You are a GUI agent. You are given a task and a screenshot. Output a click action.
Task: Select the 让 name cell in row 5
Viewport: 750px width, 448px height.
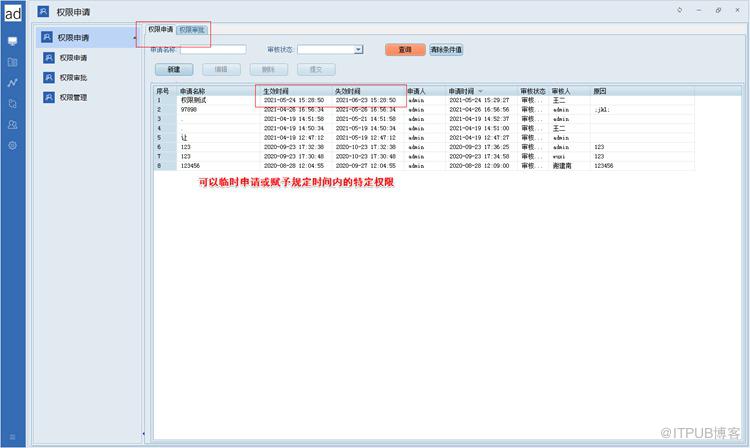[219, 138]
